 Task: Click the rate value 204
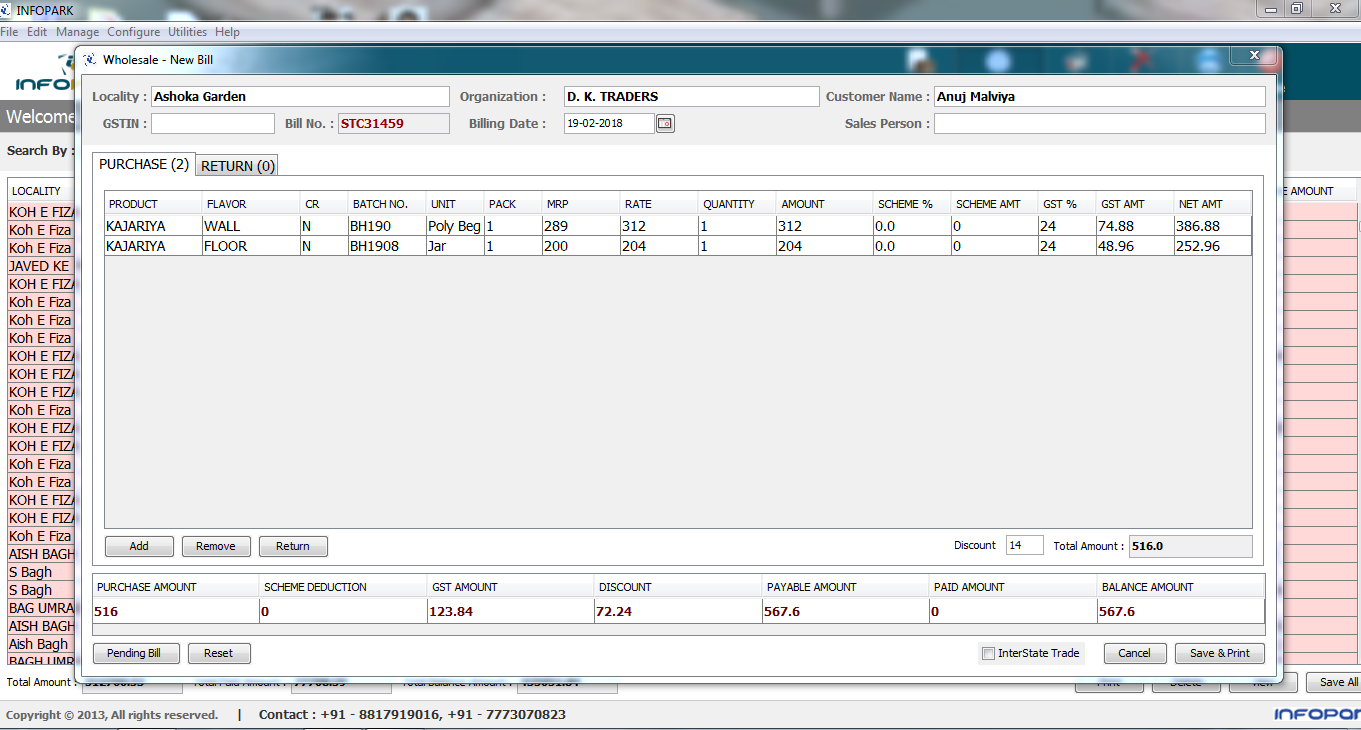click(x=660, y=246)
